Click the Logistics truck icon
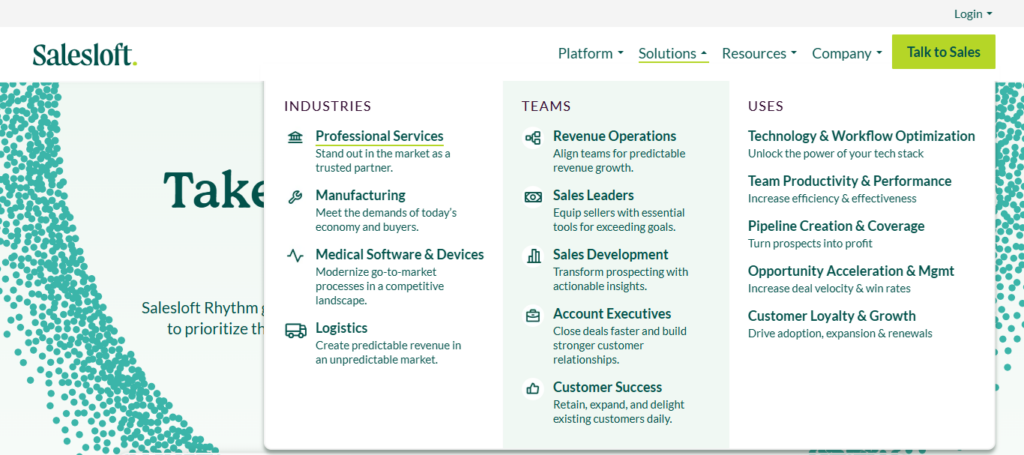 click(x=295, y=330)
